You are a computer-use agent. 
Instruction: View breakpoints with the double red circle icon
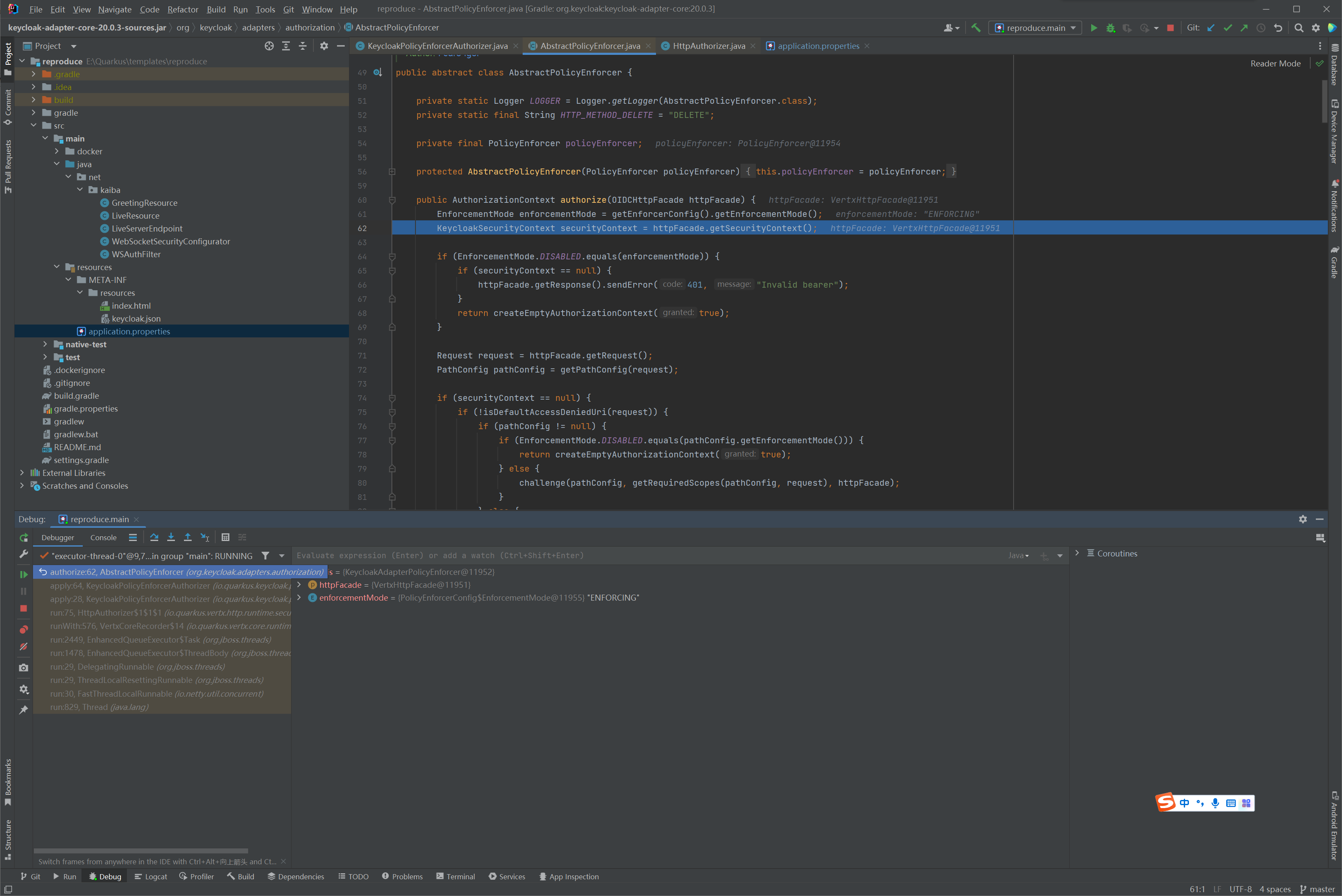point(24,629)
